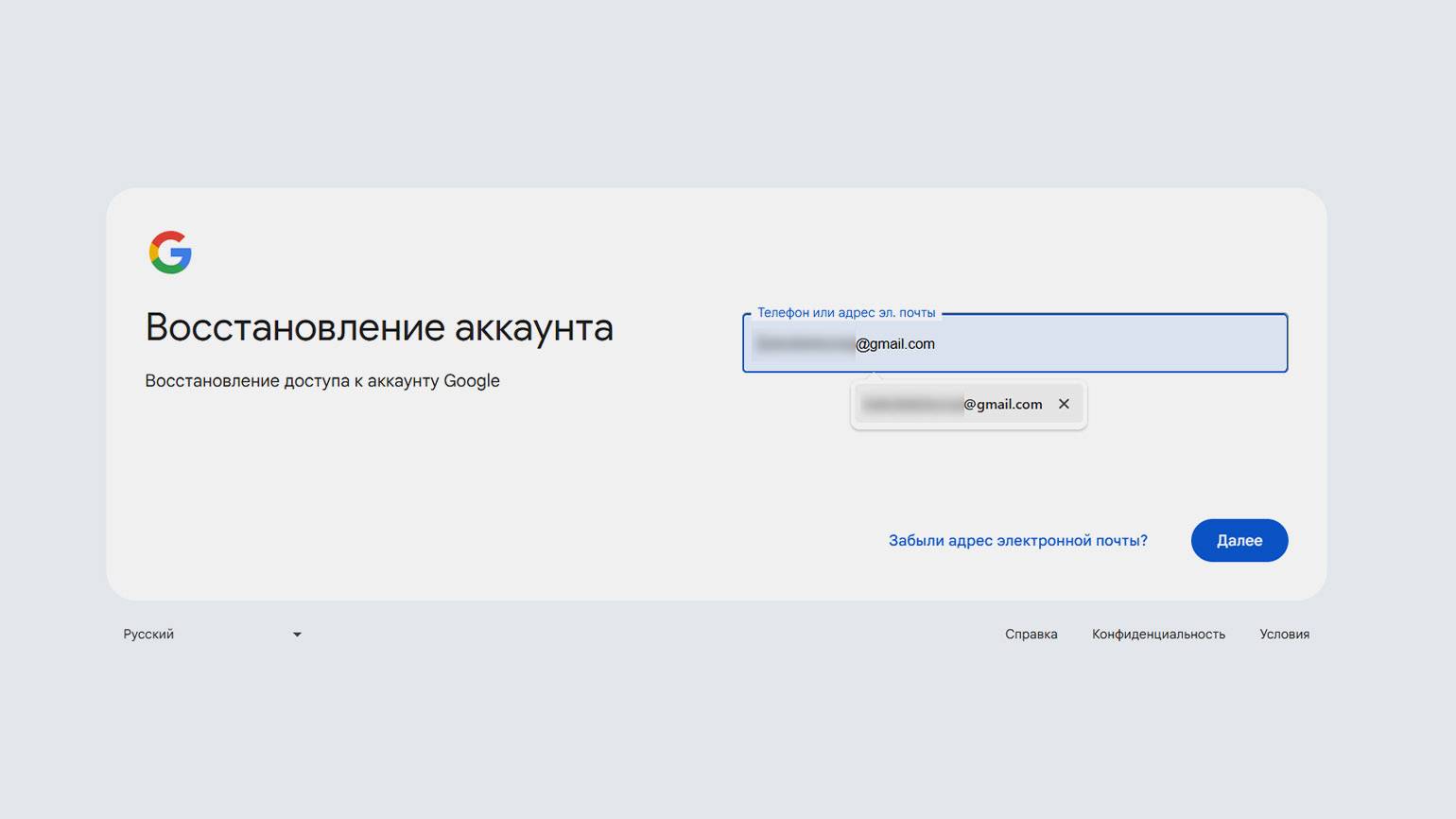Screen dimensions: 1456x819
Task: Remove the suggested gmail.com autofill entry
Action: pos(1064,404)
